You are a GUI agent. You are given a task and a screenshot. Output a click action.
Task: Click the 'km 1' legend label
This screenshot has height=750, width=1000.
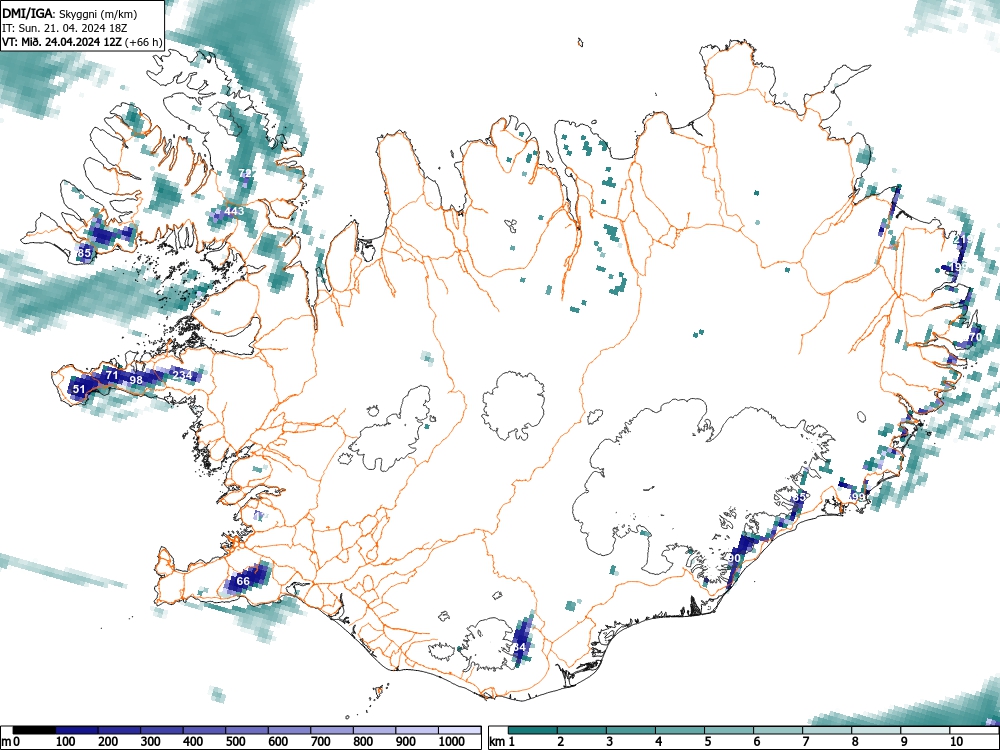tap(501, 742)
